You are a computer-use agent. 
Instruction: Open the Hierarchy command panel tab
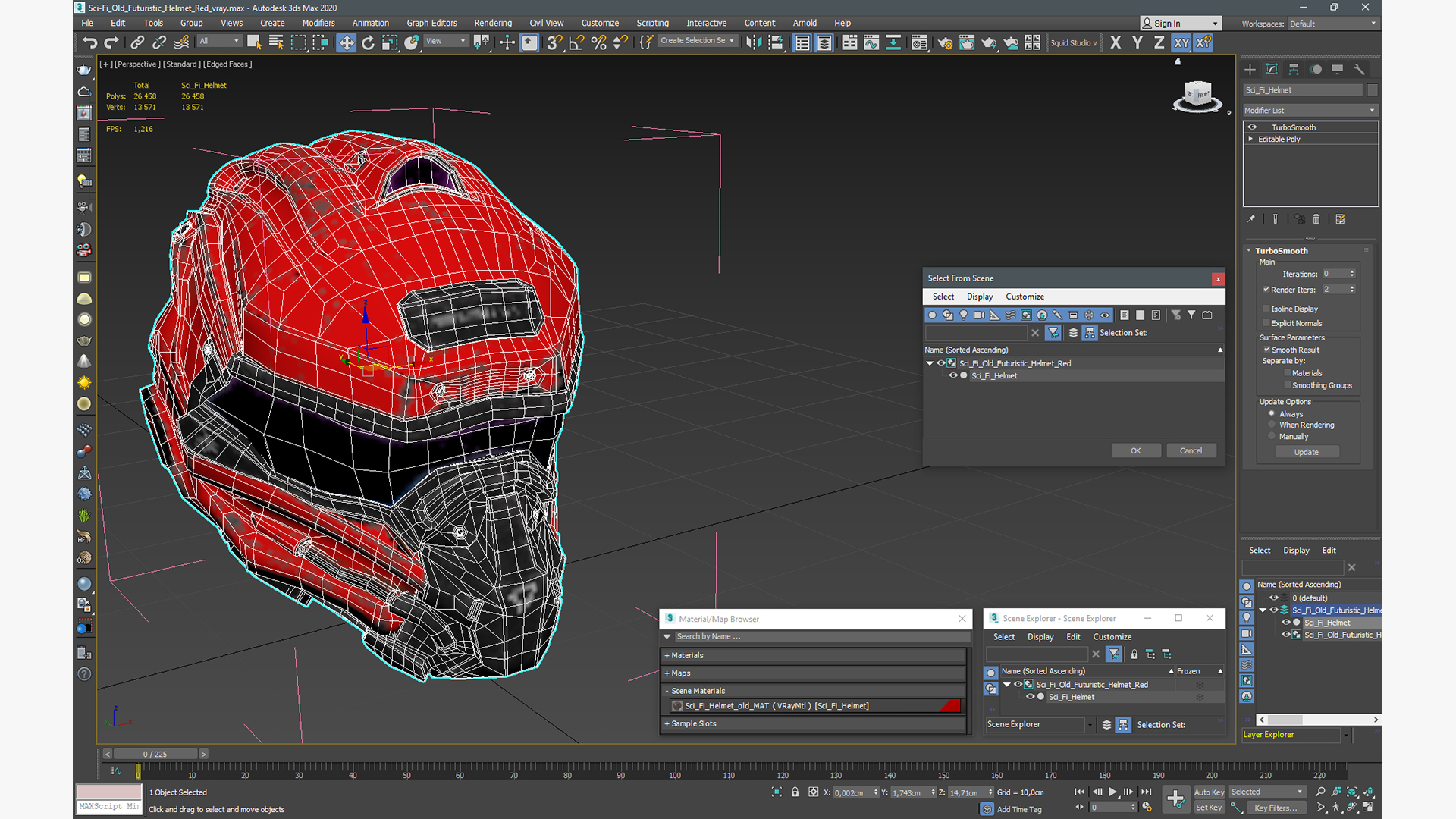(x=1294, y=69)
